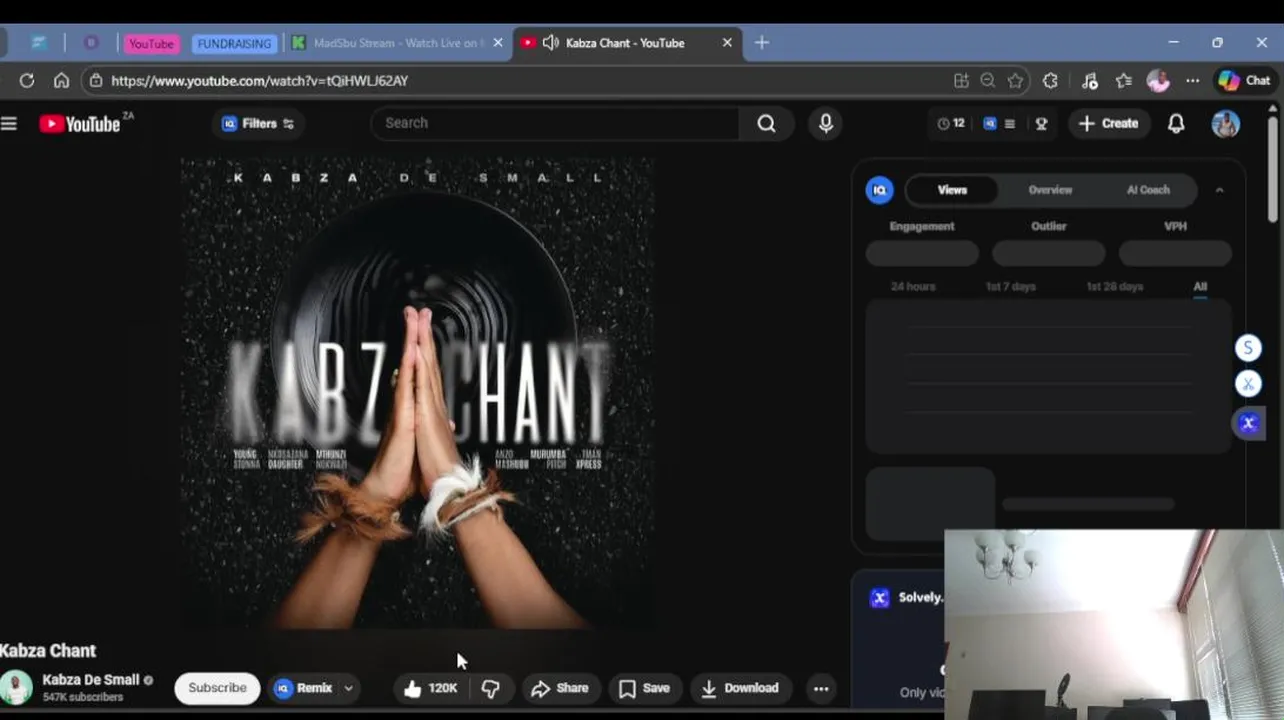Click the address bar URL

click(260, 80)
